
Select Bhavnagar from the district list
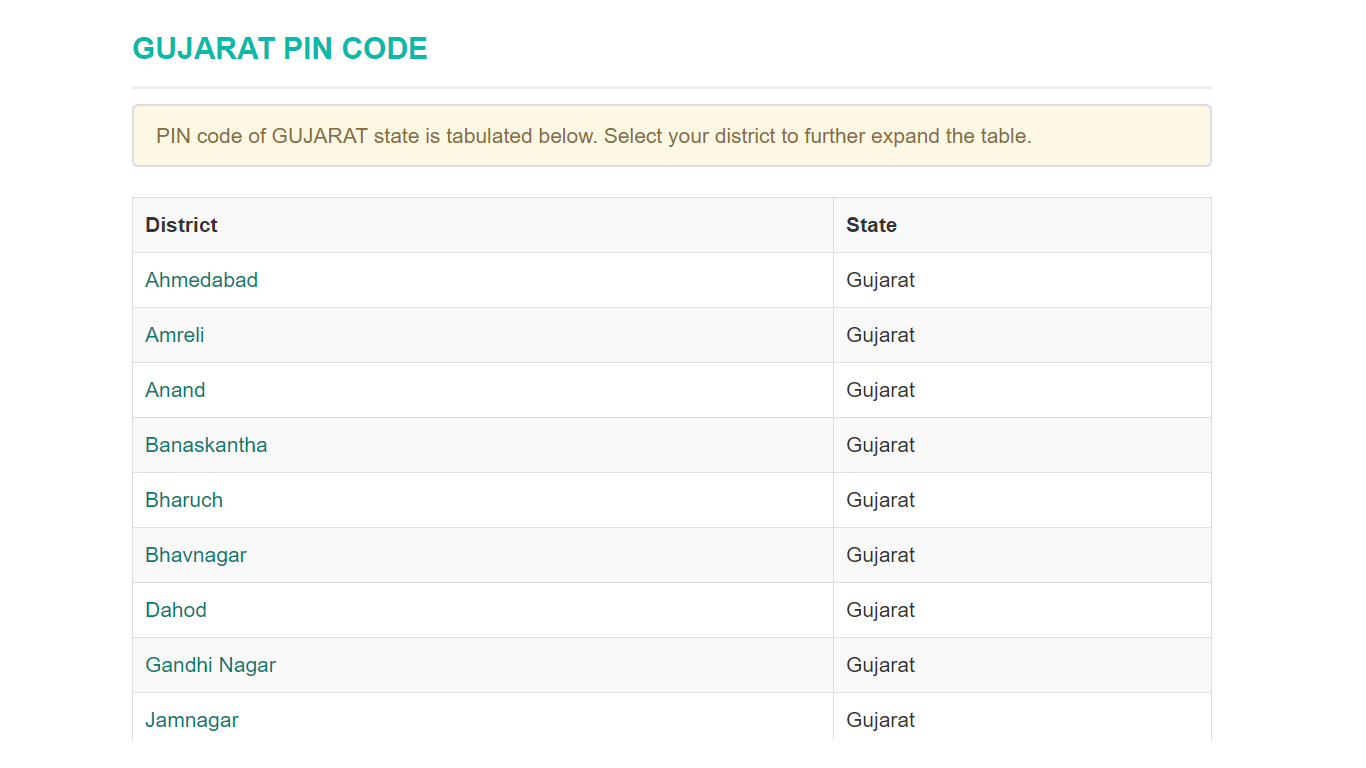point(195,555)
